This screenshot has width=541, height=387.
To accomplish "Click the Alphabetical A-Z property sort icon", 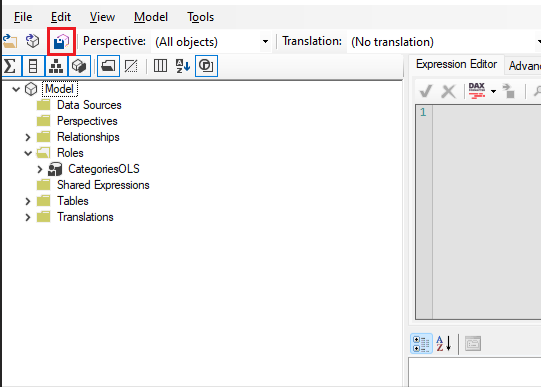I will click(443, 344).
